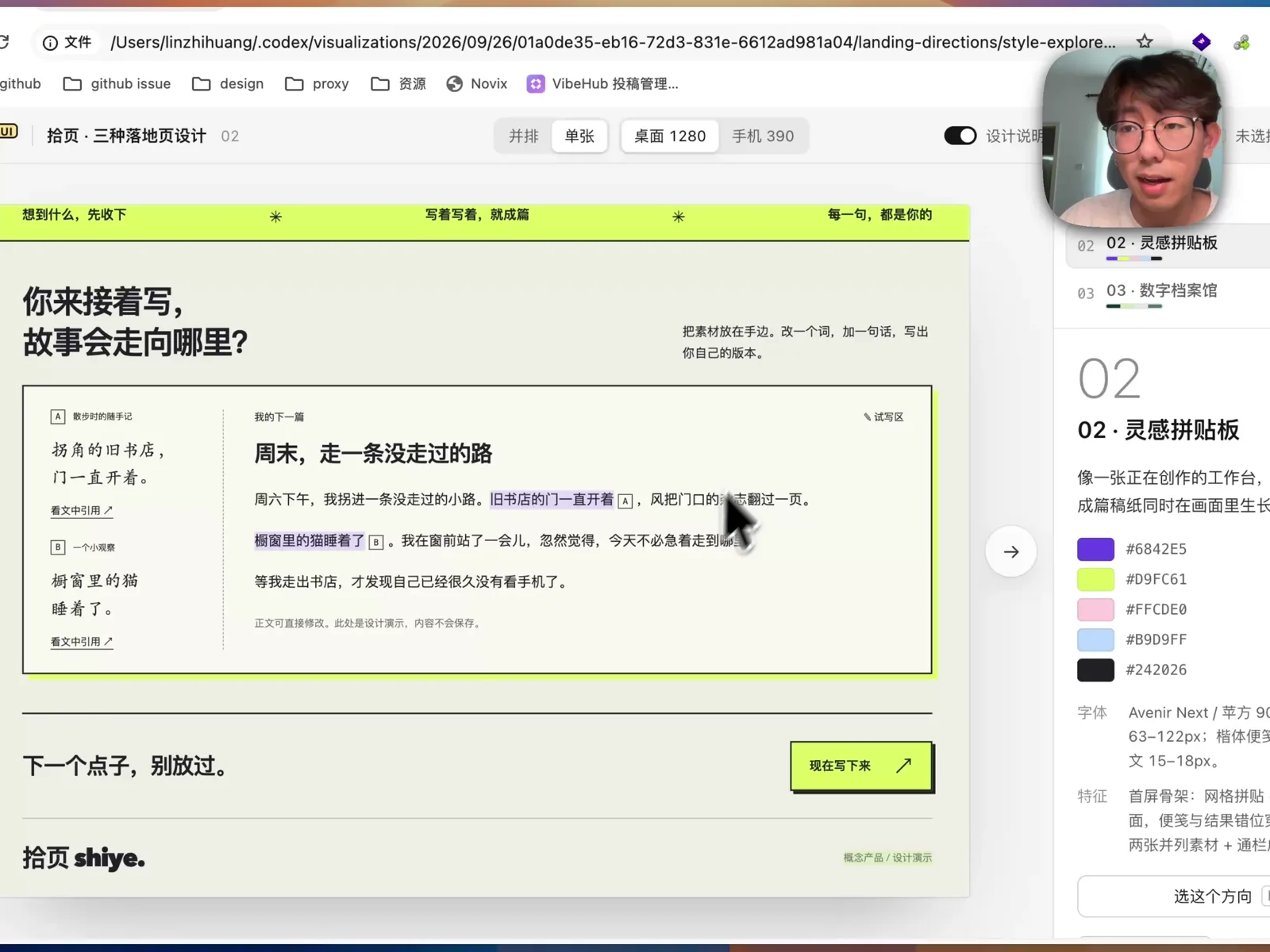Bookmark the page with the star icon
1270x952 pixels.
(x=1144, y=42)
